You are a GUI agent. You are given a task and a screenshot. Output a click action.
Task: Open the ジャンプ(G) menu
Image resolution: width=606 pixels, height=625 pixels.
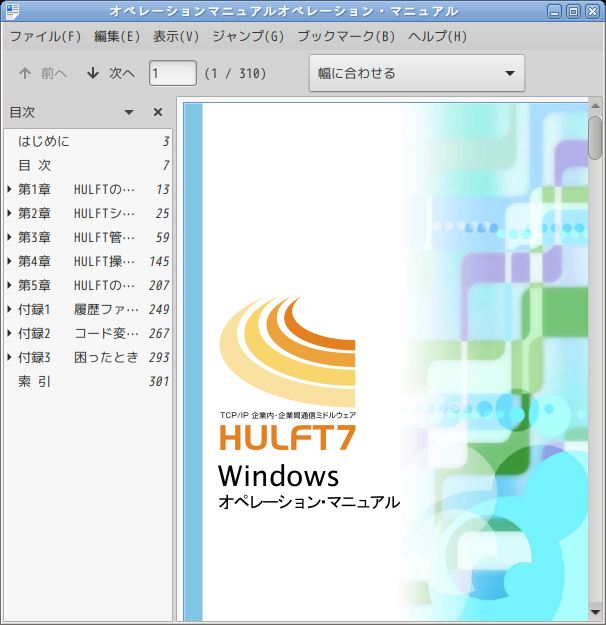point(248,37)
